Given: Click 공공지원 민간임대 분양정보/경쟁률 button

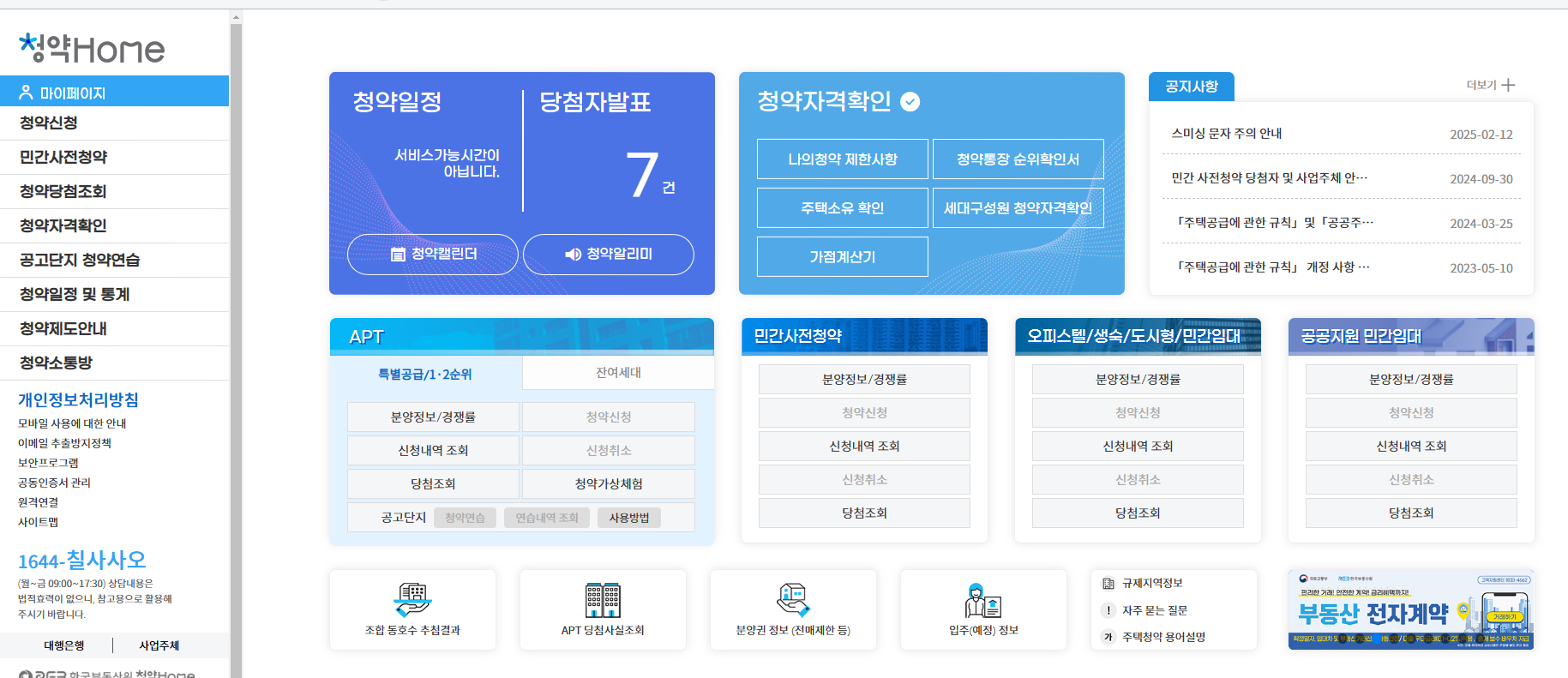Looking at the screenshot, I should [1411, 380].
